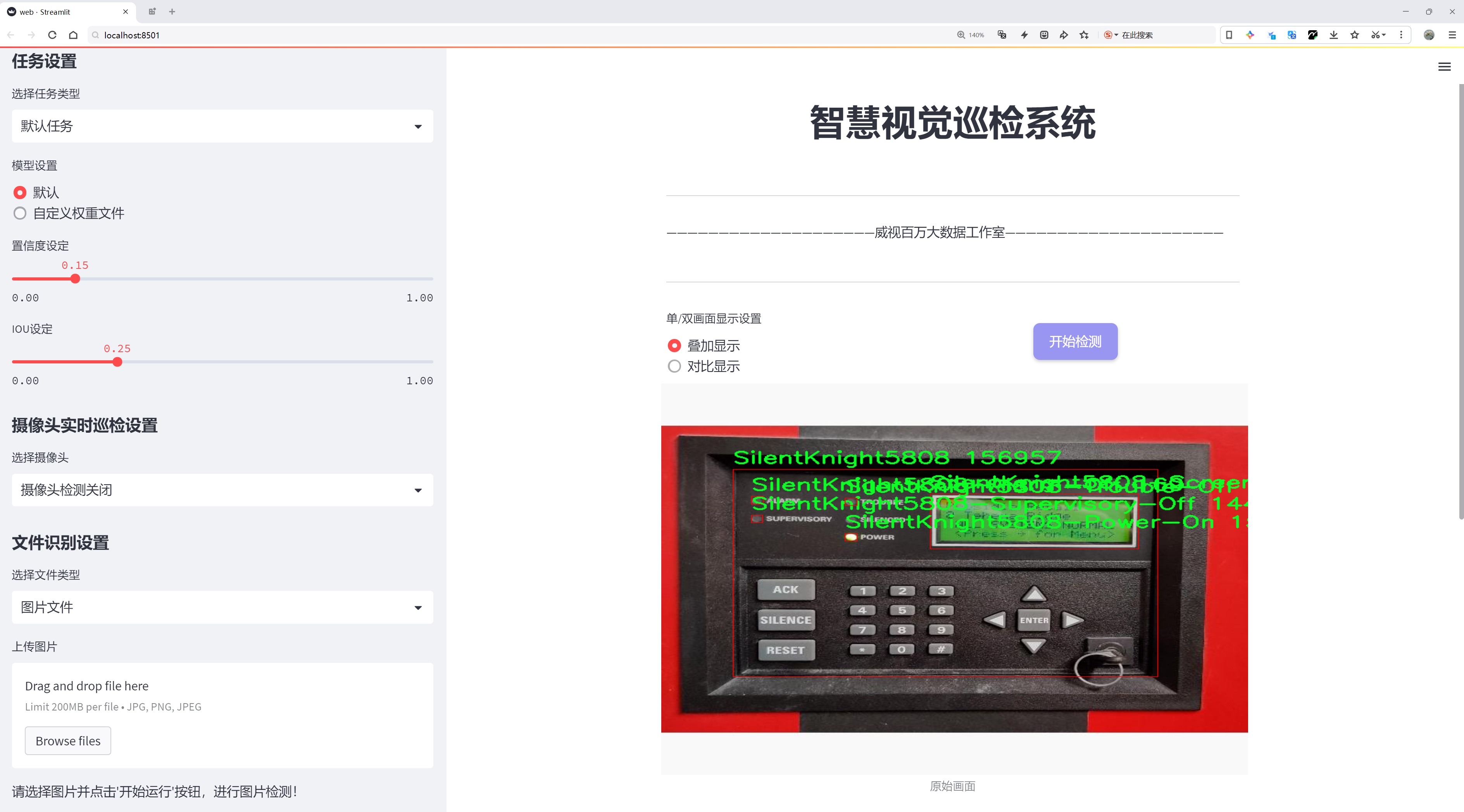The height and width of the screenshot is (812, 1464).
Task: Click the Browse files button
Action: (x=67, y=741)
